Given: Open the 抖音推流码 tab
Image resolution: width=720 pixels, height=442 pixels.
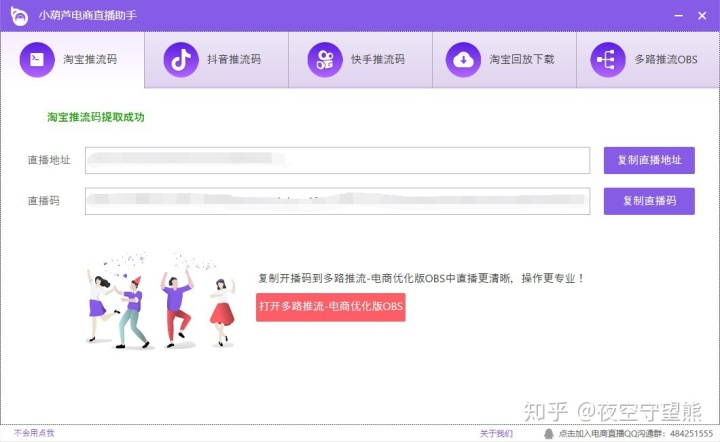Looking at the screenshot, I should tap(216, 60).
